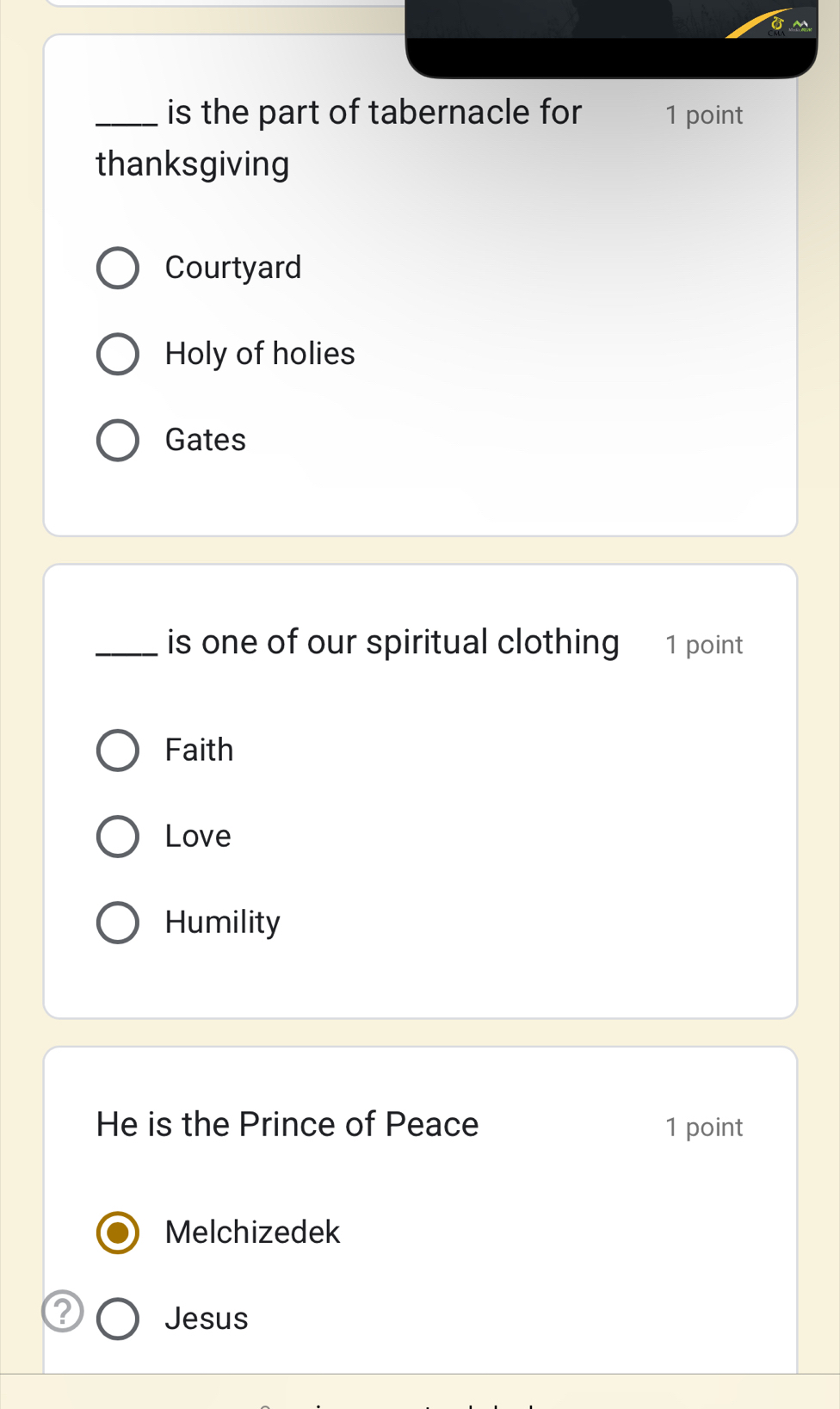The width and height of the screenshot is (840, 1409).
Task: Select the Courtyard radio option
Action: (x=118, y=269)
